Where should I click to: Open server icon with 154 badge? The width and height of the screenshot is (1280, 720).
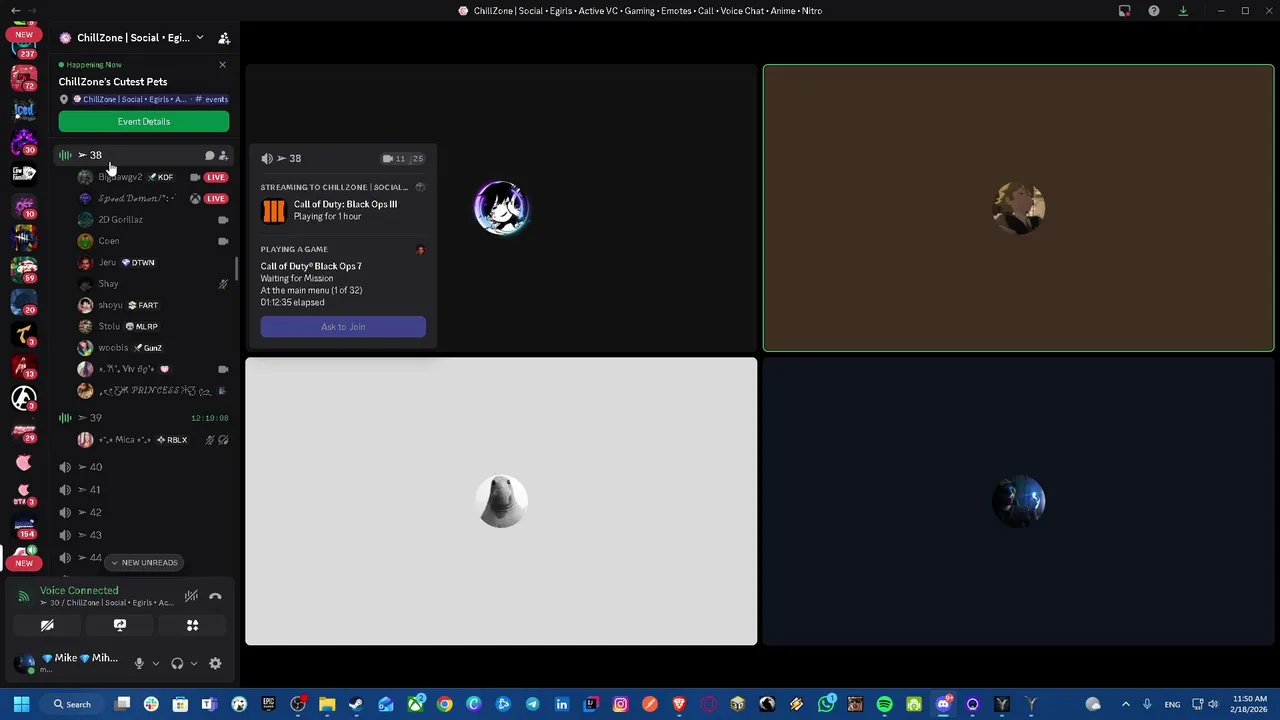coord(24,527)
